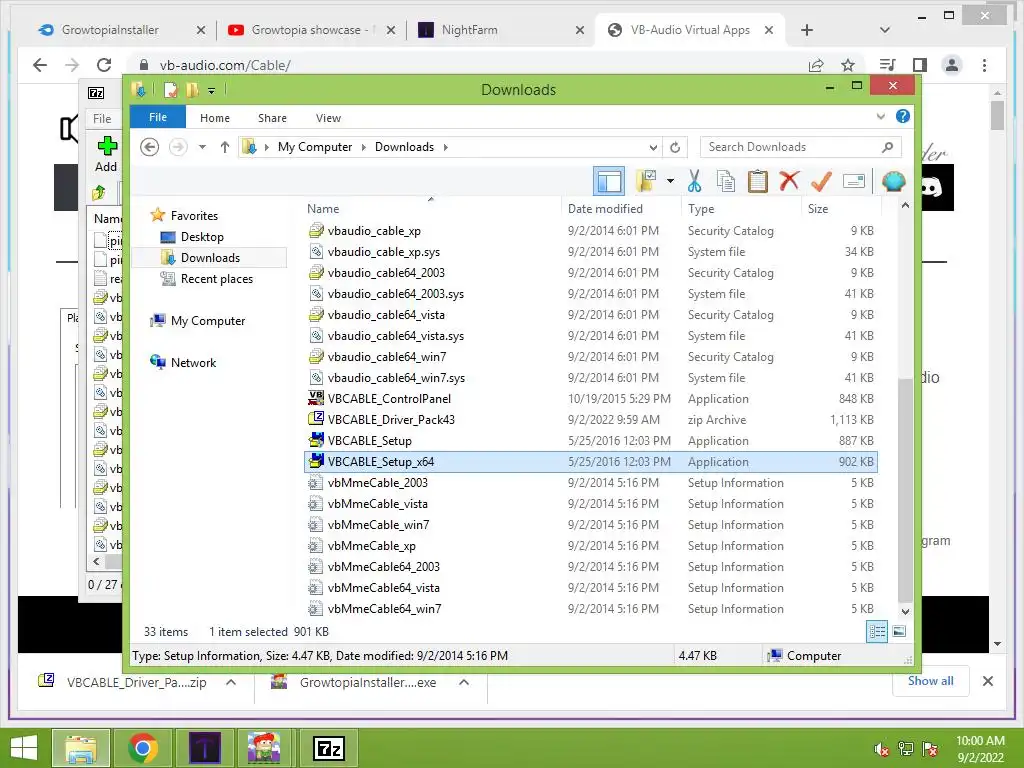The width and height of the screenshot is (1024, 768).
Task: Click Properties icon in Explorer title bar
Action: [x=170, y=89]
